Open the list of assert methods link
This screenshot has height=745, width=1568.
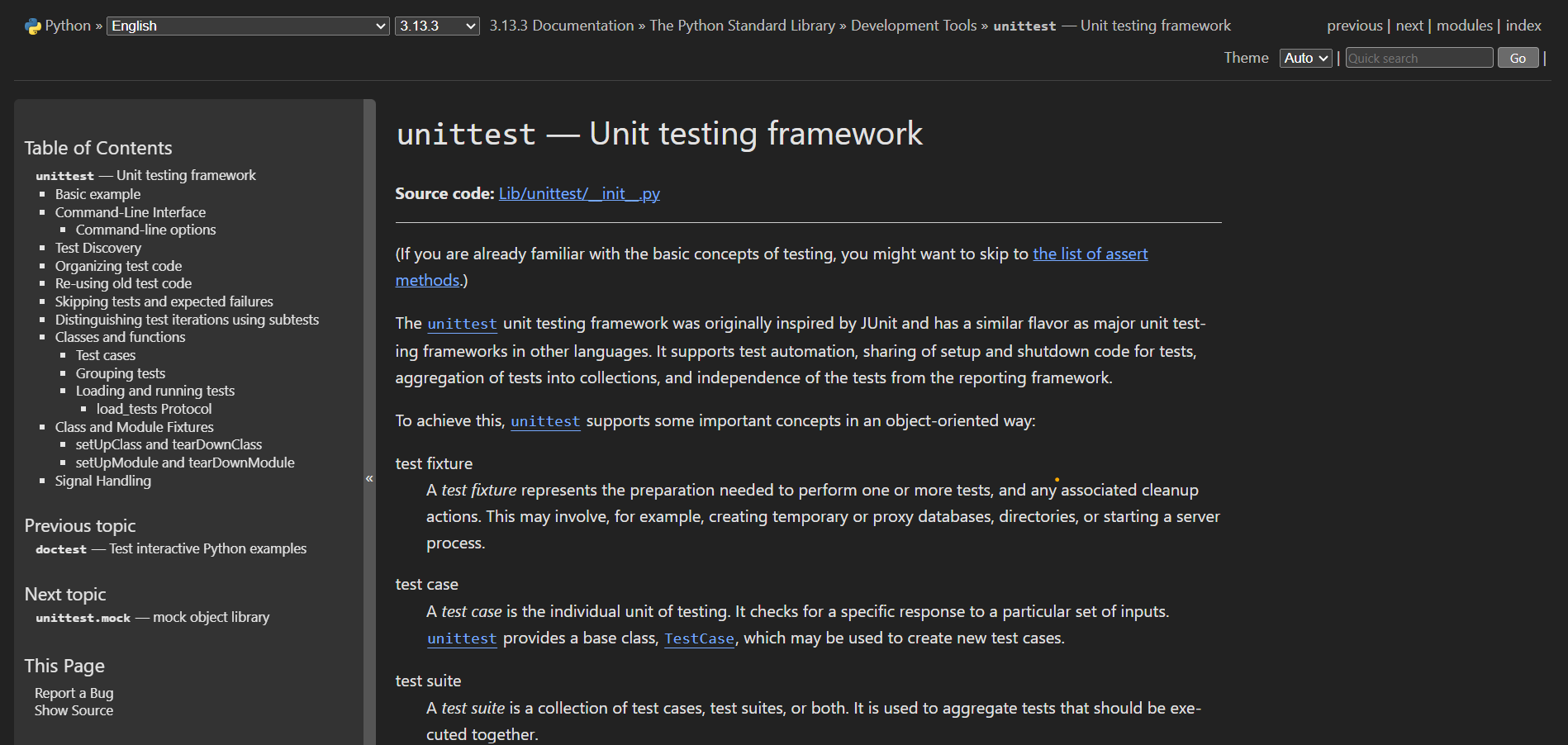[1090, 254]
